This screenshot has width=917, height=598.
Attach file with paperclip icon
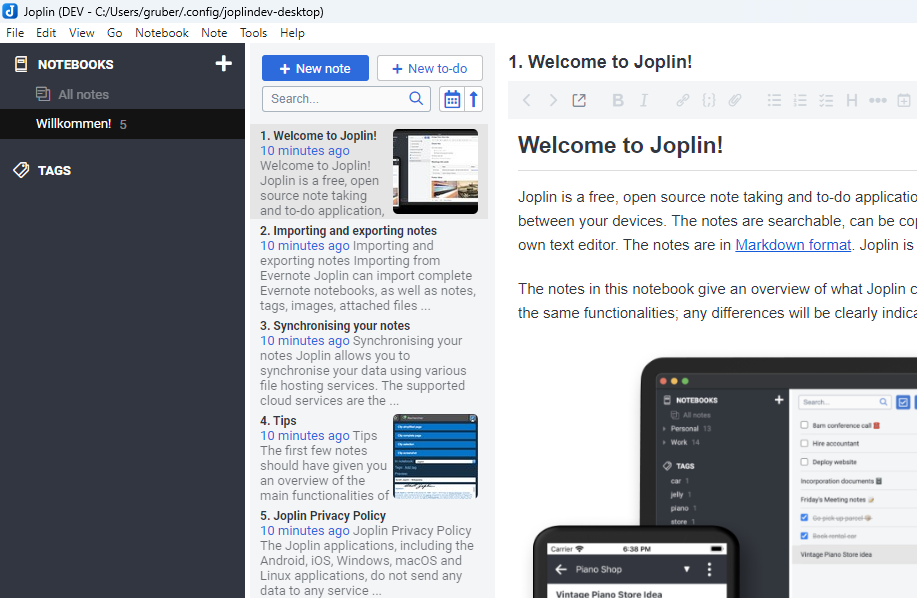click(735, 101)
